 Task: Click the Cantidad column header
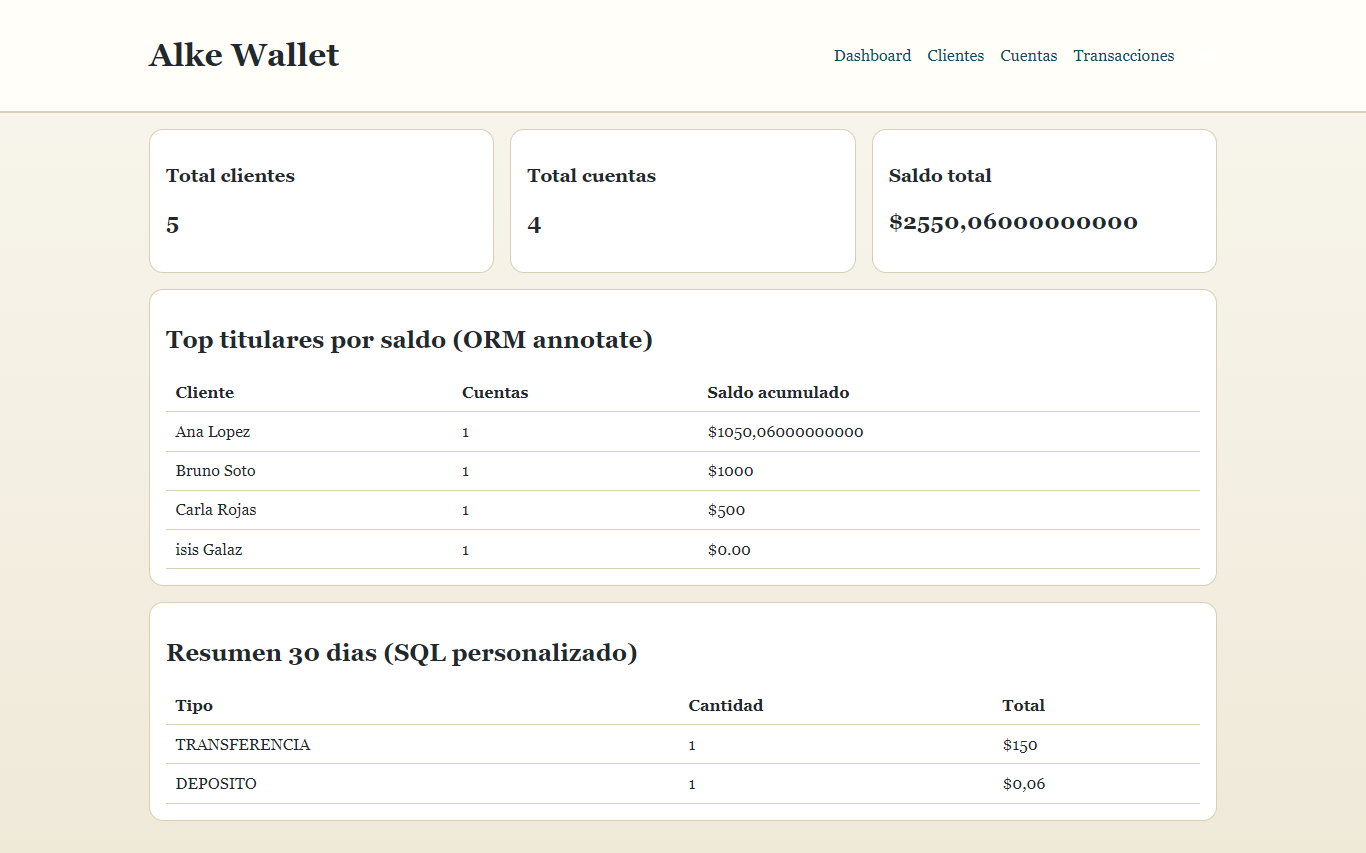pyautogui.click(x=725, y=705)
